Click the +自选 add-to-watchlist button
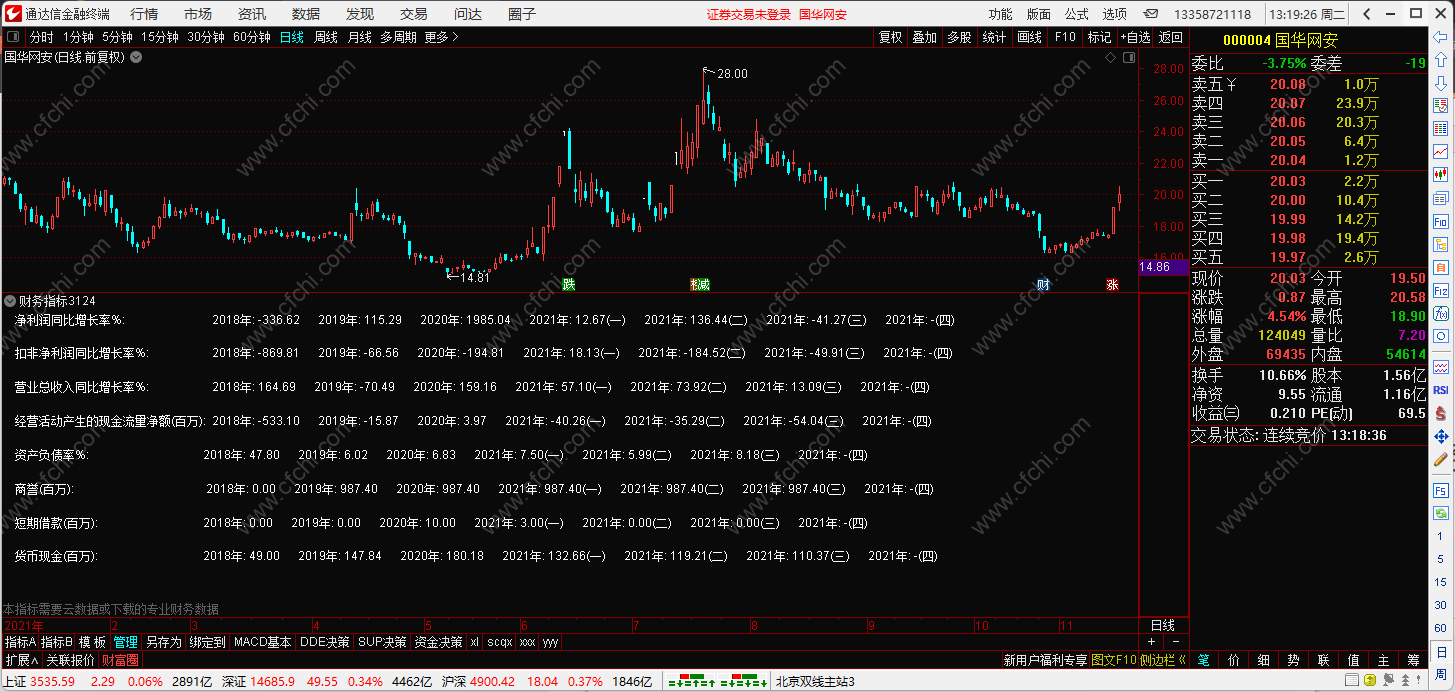 click(x=1135, y=37)
